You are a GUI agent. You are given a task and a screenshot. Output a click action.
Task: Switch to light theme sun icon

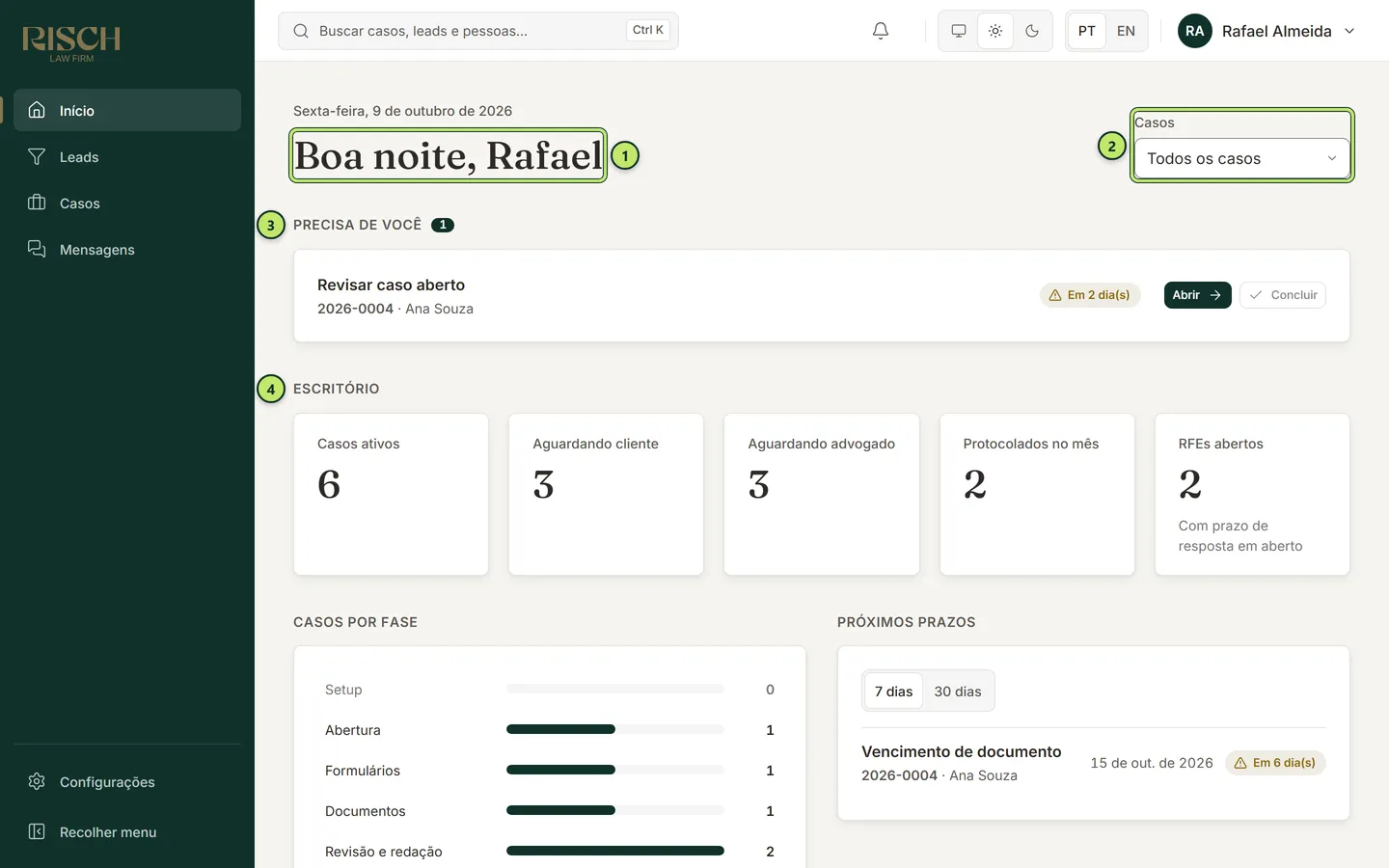coord(995,31)
